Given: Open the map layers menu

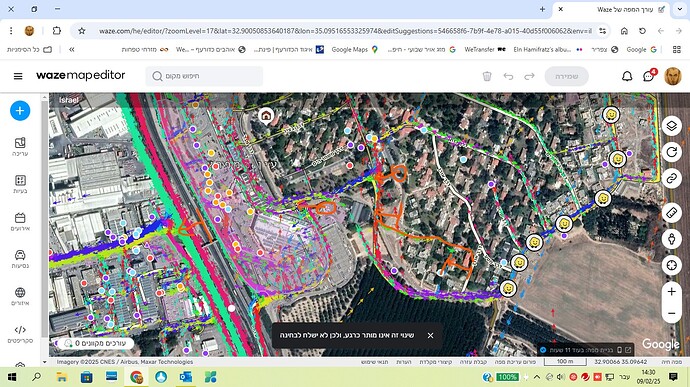Looking at the screenshot, I should pos(672,126).
